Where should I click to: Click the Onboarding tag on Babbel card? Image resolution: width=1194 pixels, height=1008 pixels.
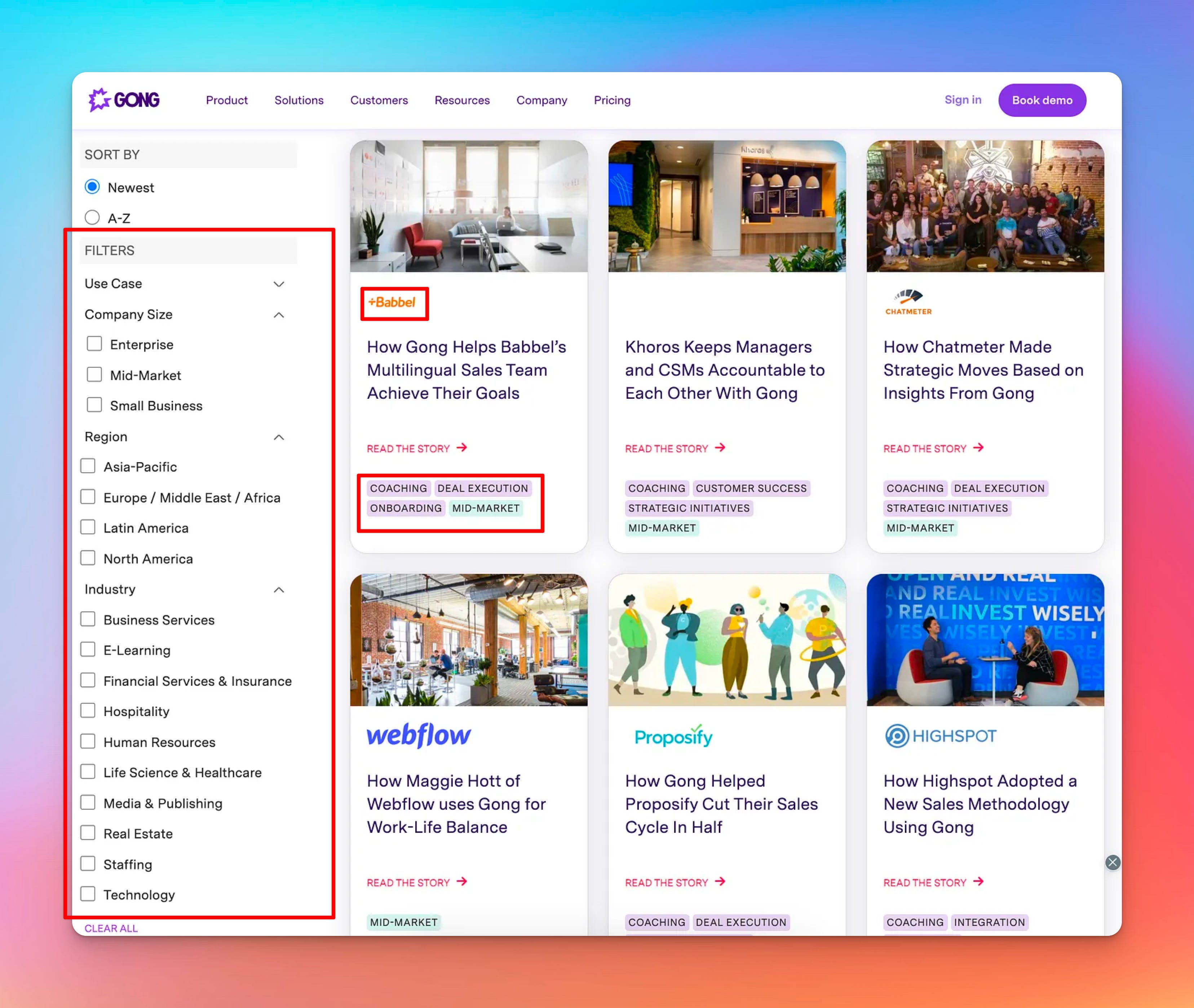point(406,508)
